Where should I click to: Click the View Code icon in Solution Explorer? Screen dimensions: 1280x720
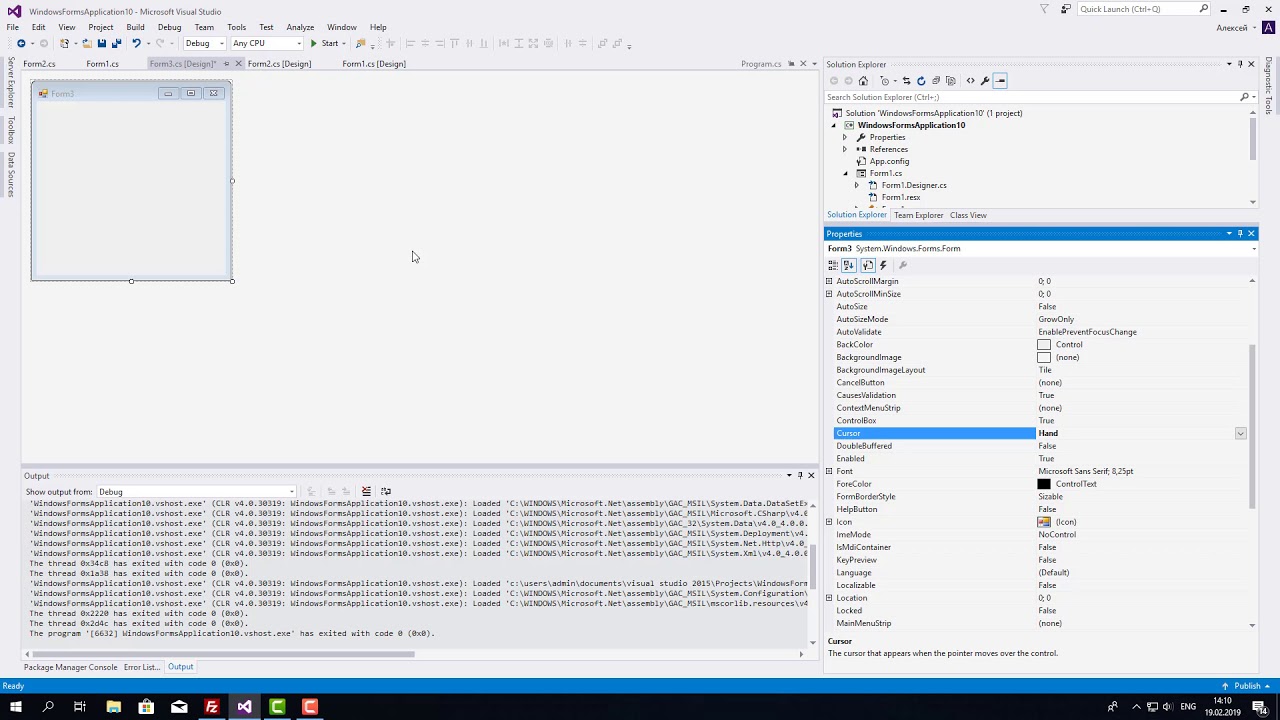point(970,81)
